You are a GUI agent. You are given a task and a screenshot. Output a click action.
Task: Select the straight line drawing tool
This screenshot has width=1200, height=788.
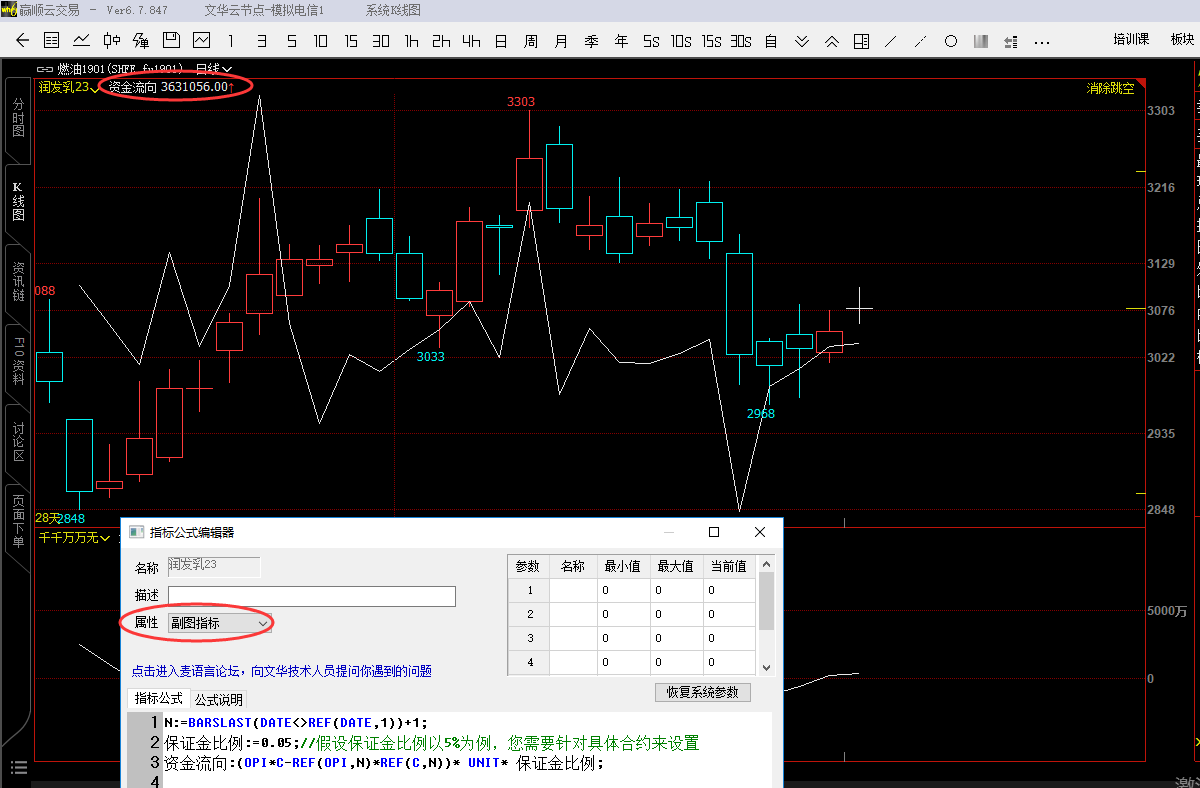pyautogui.click(x=891, y=41)
